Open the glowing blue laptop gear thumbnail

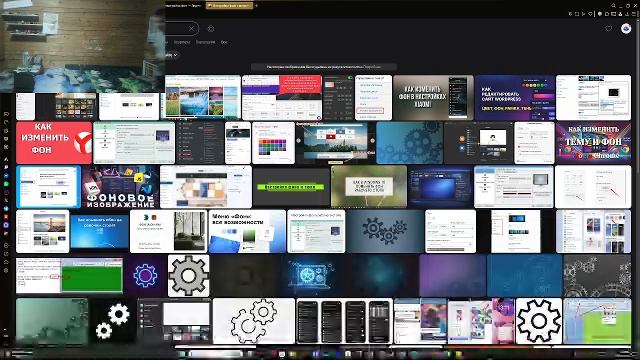click(311, 276)
